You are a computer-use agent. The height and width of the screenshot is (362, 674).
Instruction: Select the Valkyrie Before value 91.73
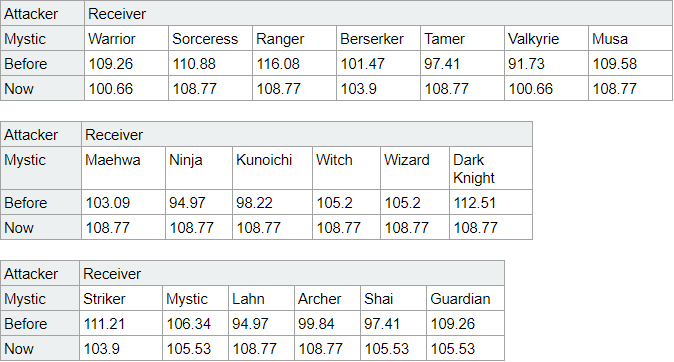tap(546, 64)
